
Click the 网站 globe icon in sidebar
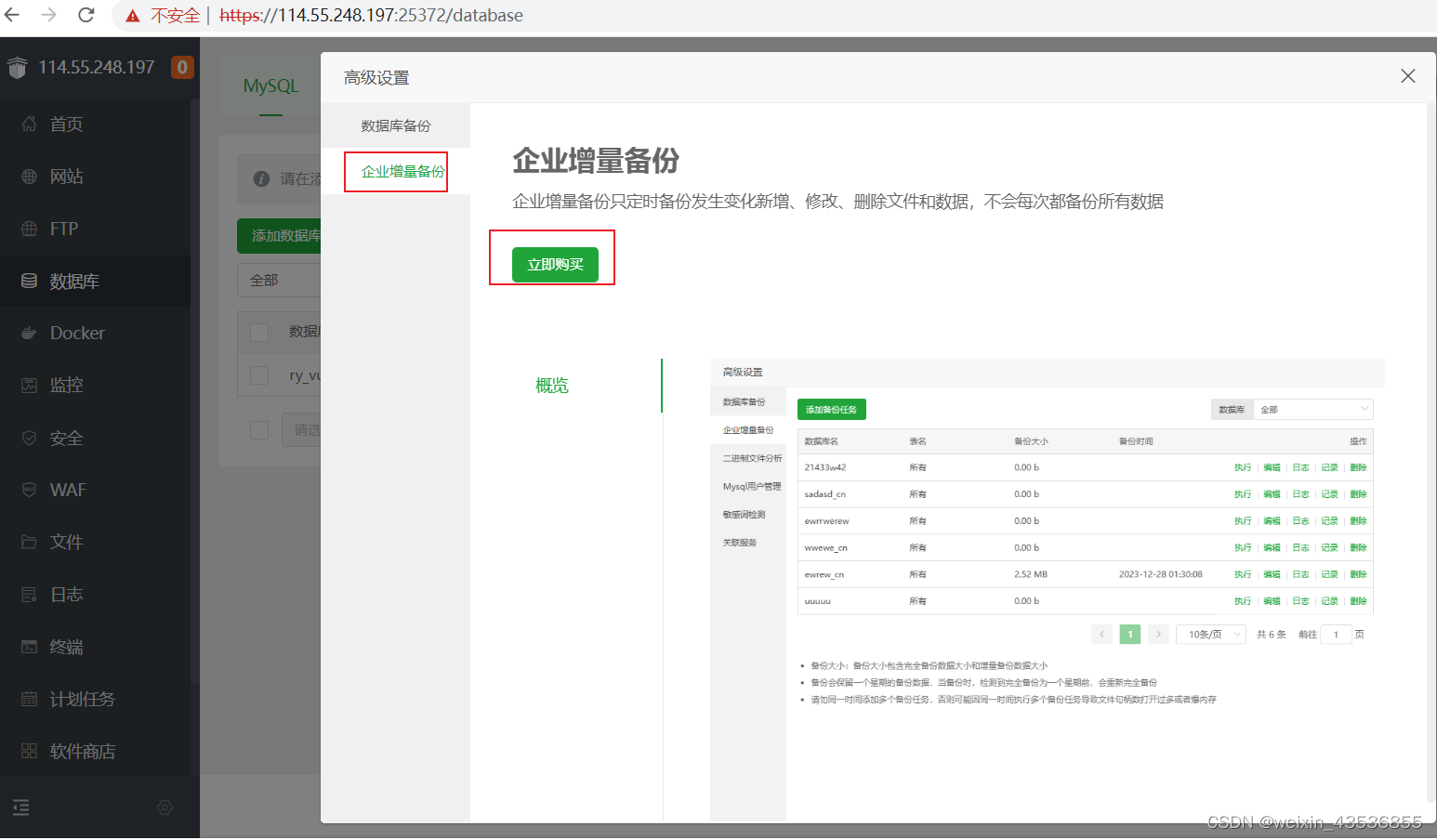[x=30, y=177]
